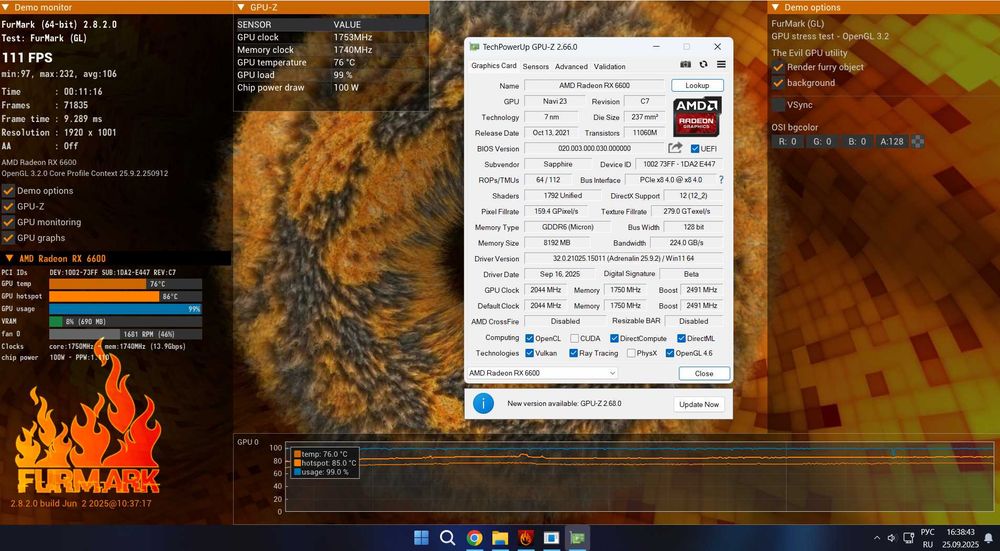Toggle the Ray Tracing checkbox

point(573,353)
